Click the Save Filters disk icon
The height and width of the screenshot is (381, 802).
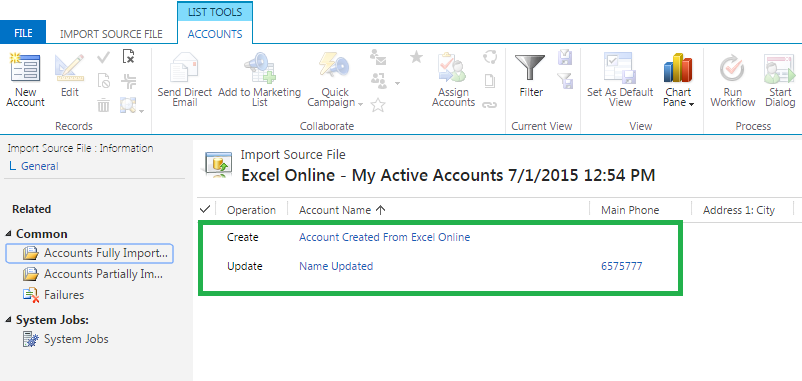click(x=565, y=57)
